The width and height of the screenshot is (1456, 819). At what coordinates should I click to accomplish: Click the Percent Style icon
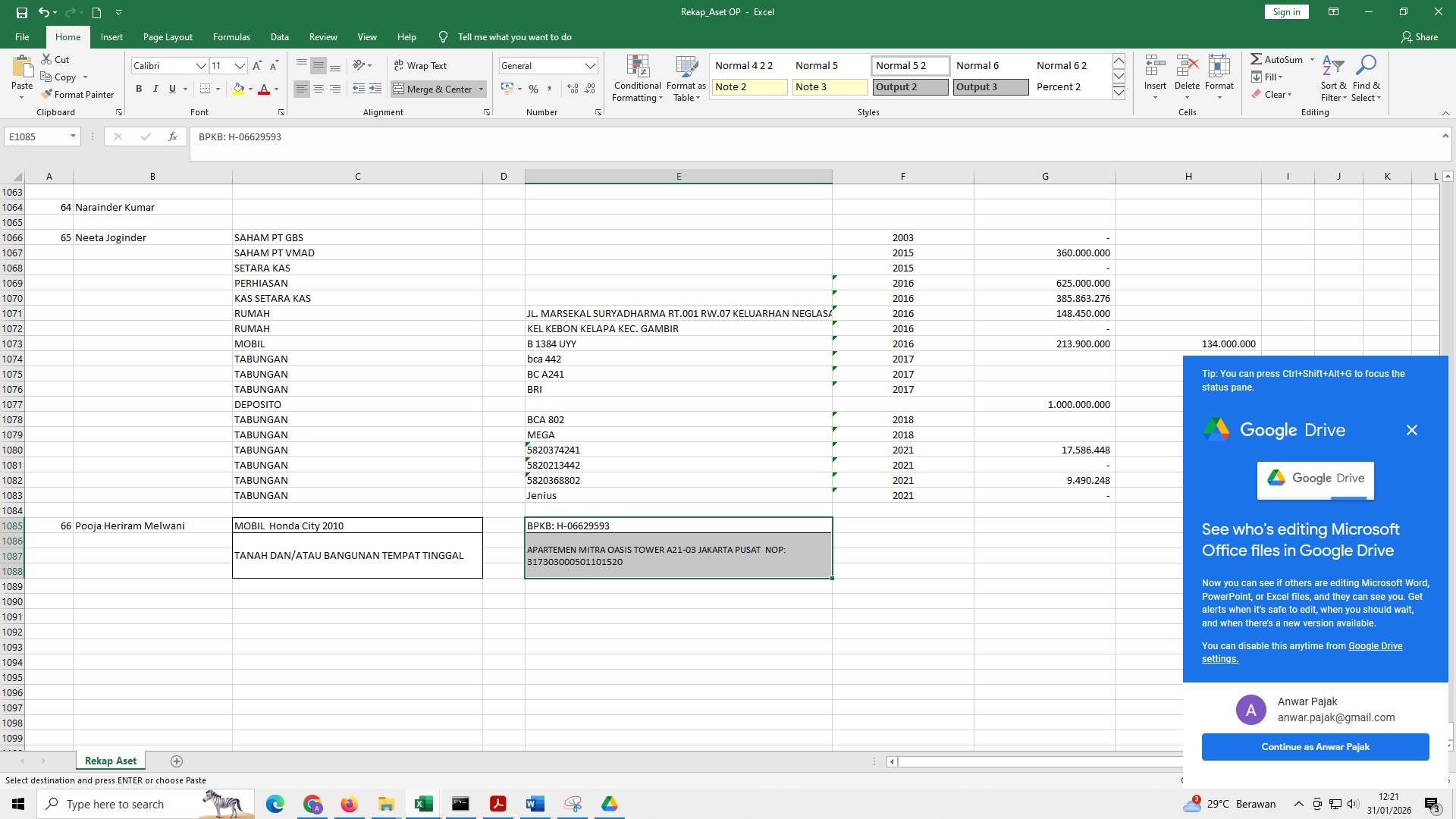[x=534, y=89]
